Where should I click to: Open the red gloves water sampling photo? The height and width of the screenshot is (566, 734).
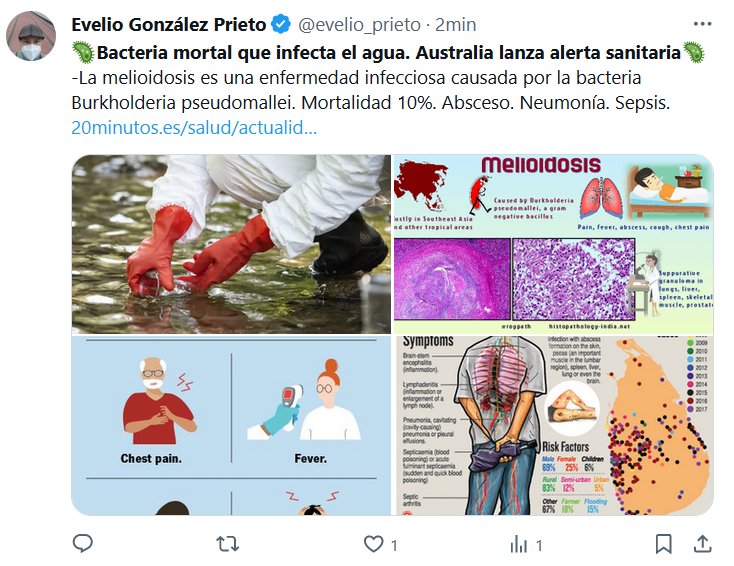tap(231, 244)
